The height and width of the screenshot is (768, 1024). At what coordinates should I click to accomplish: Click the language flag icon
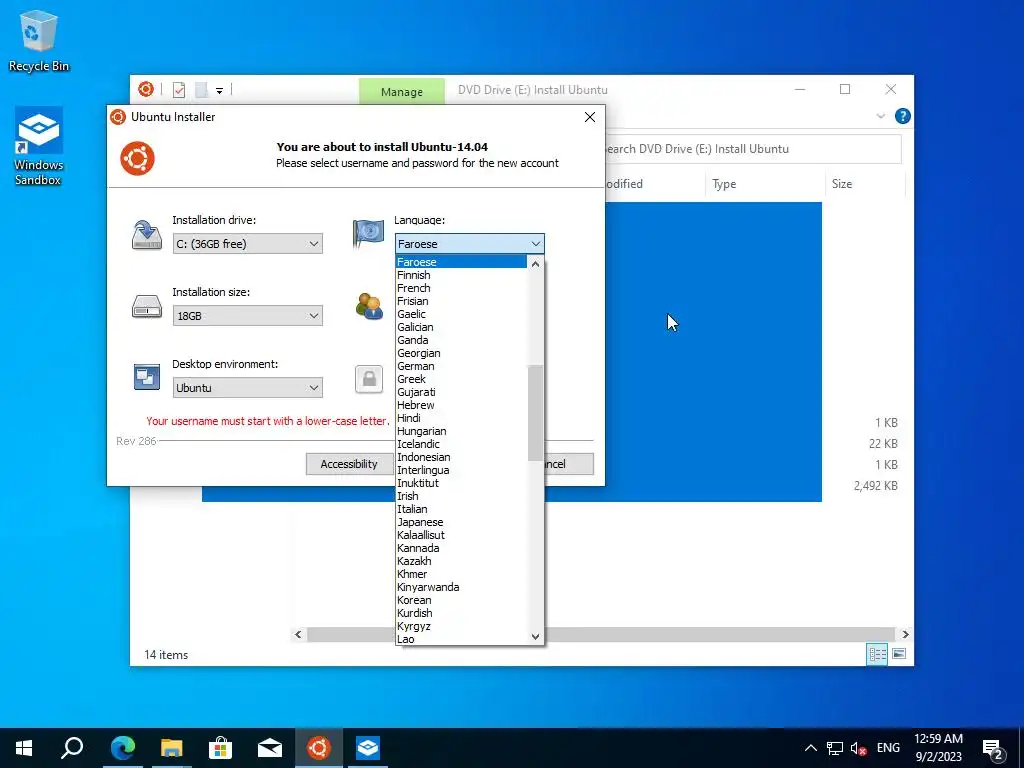click(x=368, y=234)
